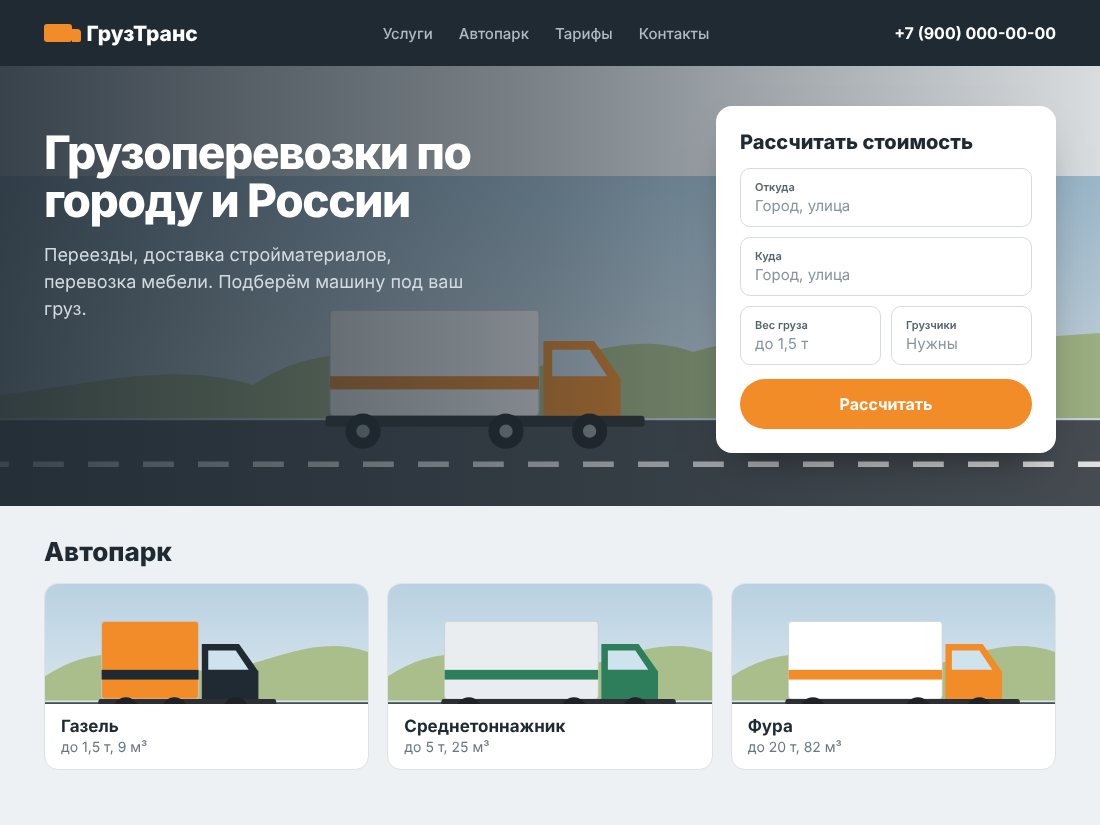
Task: Click the 'Переезды, доставка стройматериалов' description
Action: coord(254,282)
